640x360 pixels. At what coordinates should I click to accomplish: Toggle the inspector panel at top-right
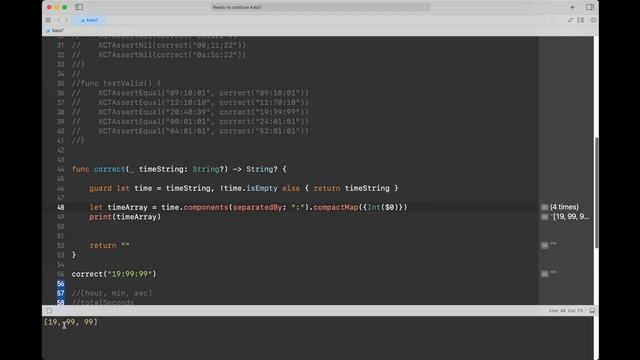pyautogui.click(x=590, y=7)
